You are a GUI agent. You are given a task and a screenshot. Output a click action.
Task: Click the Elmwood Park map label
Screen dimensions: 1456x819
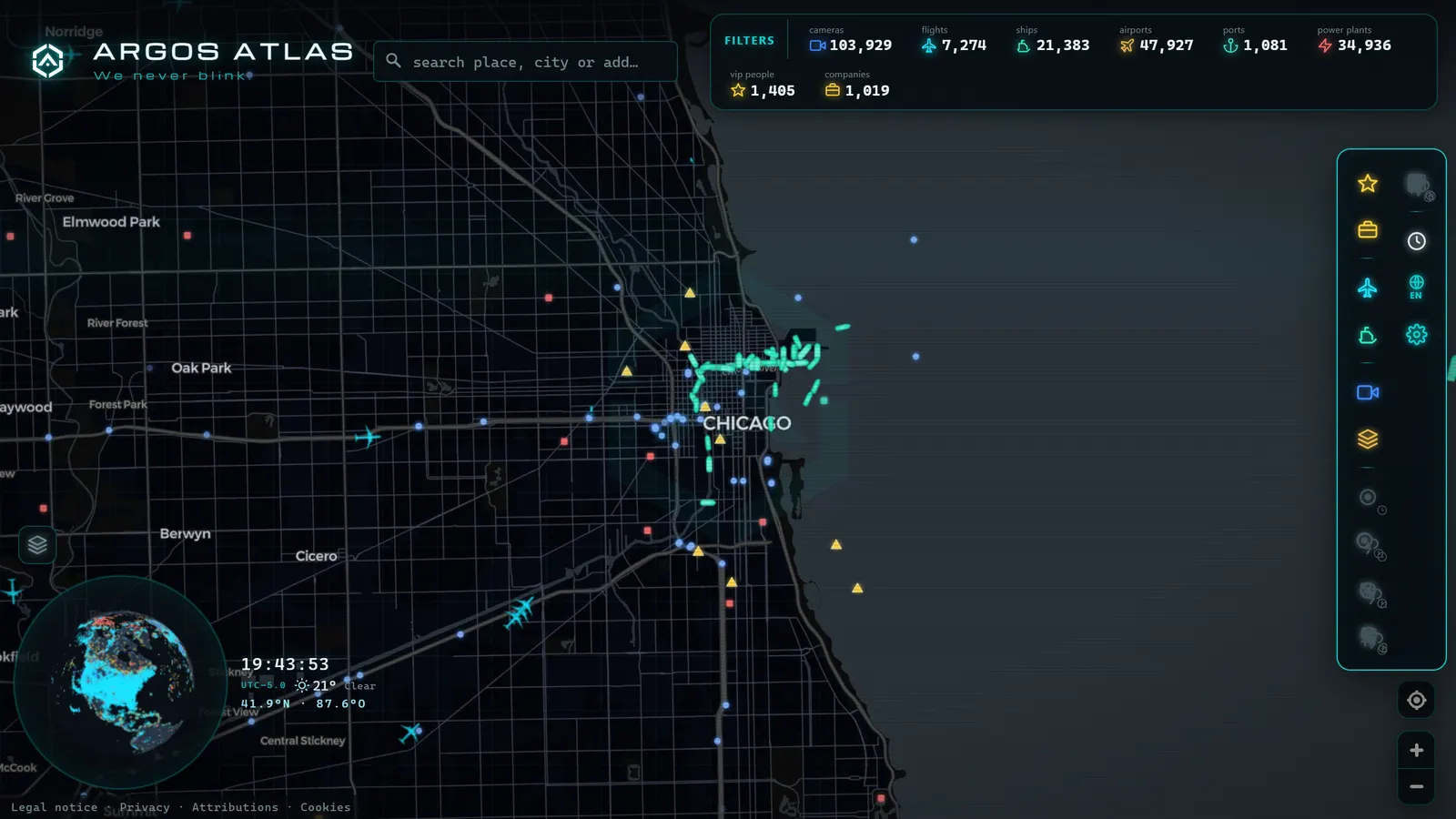(x=111, y=222)
